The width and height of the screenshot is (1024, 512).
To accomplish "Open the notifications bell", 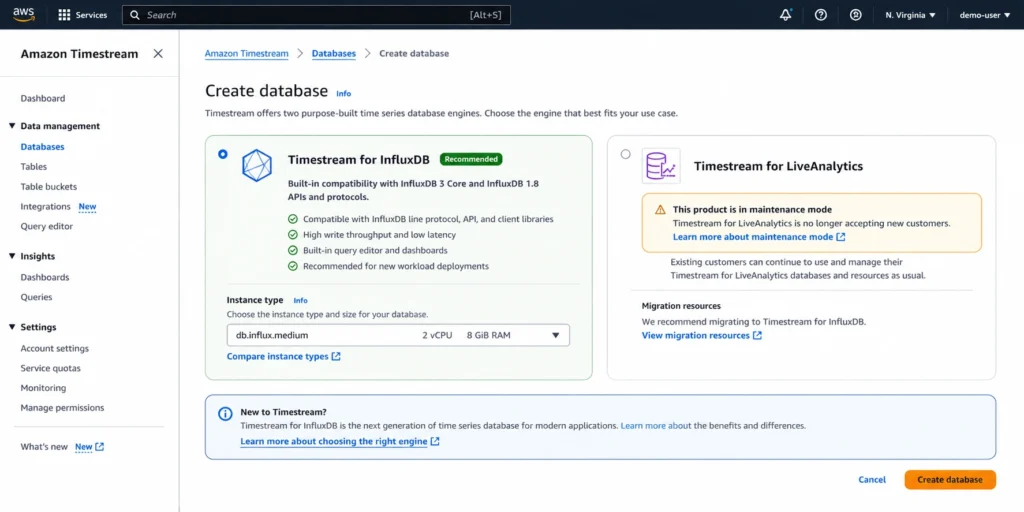I will pyautogui.click(x=786, y=15).
